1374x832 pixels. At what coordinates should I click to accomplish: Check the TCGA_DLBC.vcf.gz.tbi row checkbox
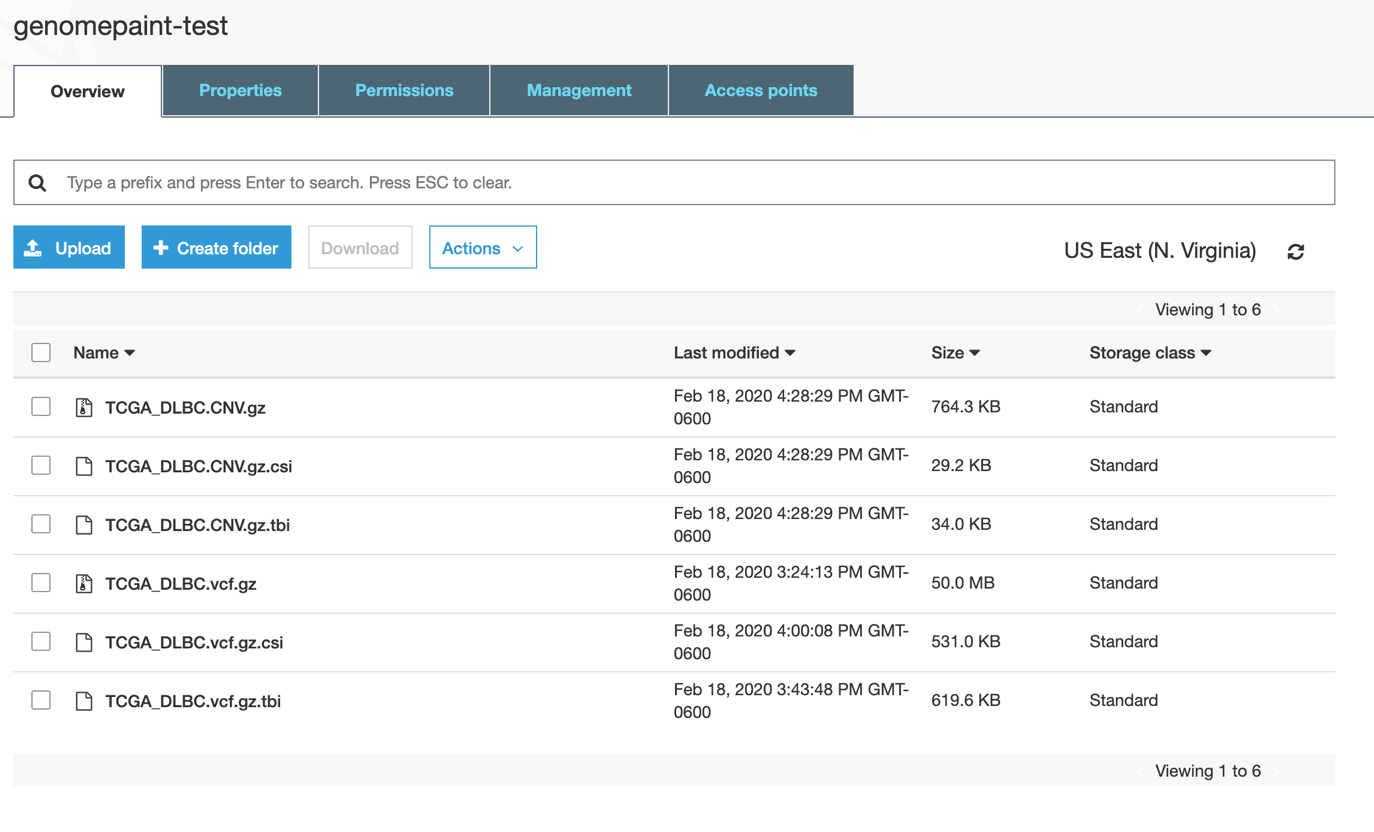click(x=41, y=700)
